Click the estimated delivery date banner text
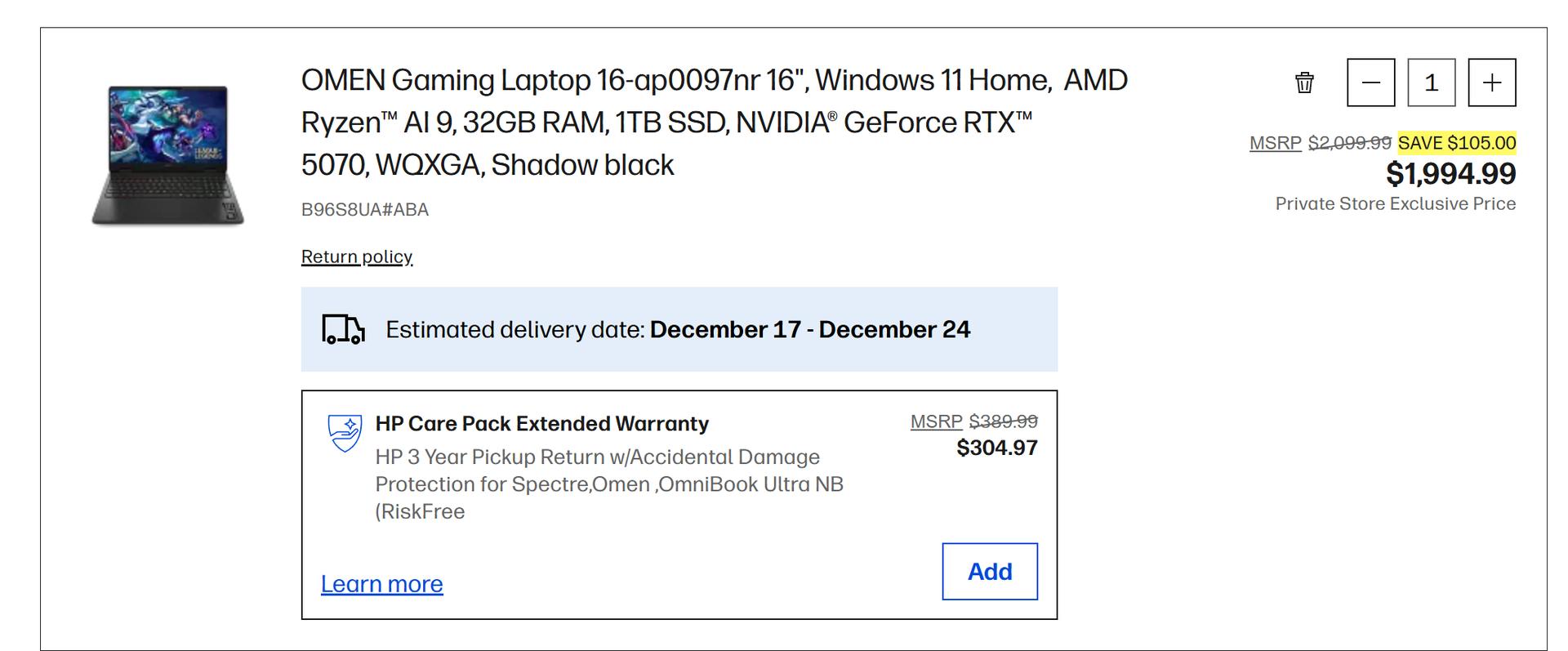Screen dimensions: 1568x651 coord(678,329)
